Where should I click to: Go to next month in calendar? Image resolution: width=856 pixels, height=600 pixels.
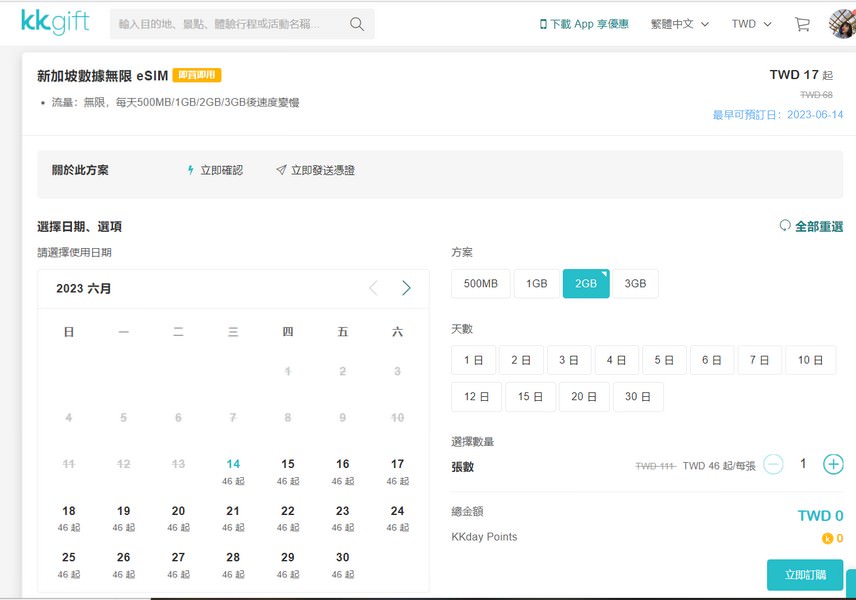[x=406, y=288]
